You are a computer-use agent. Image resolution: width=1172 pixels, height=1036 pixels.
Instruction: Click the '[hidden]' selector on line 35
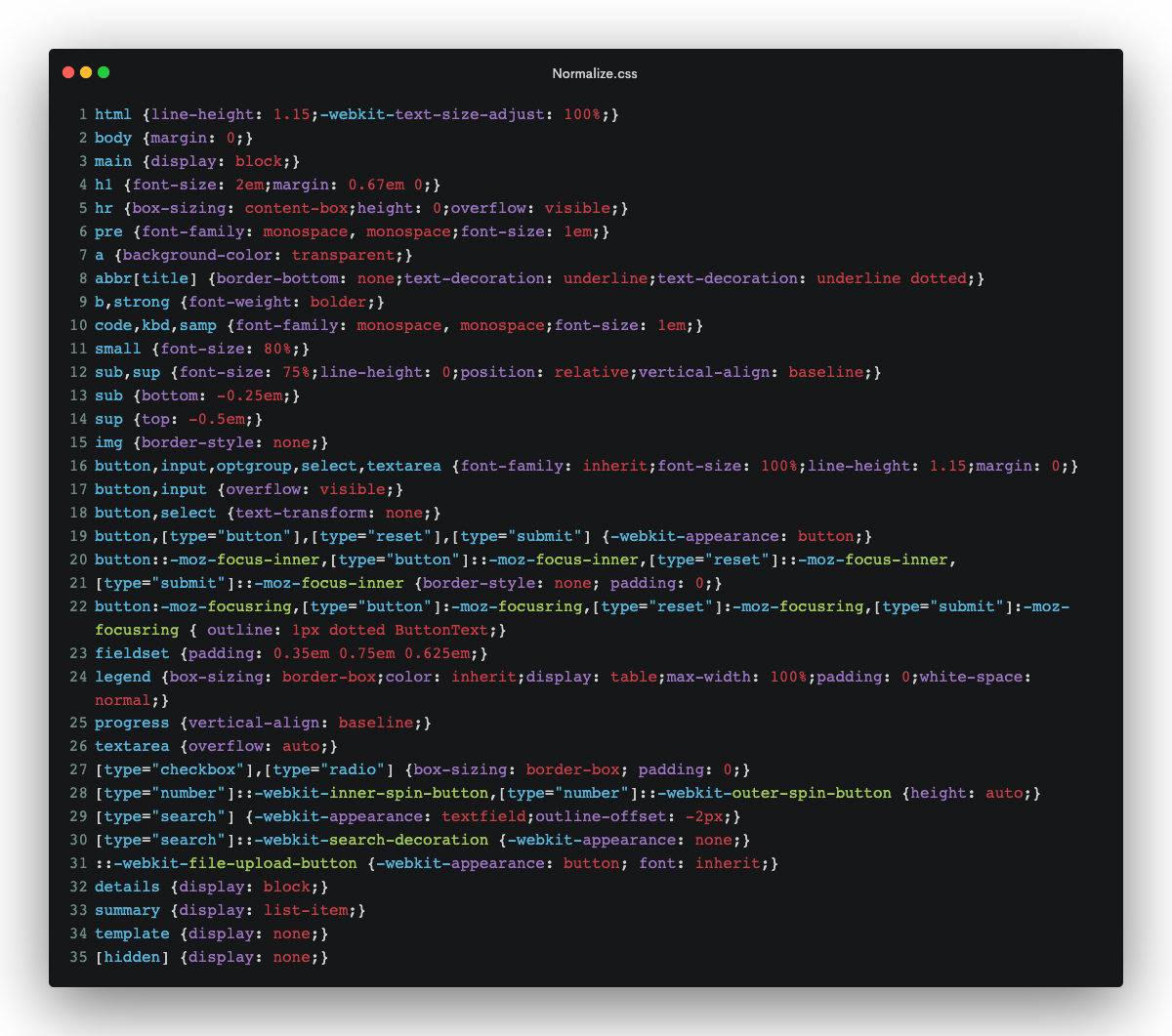(132, 957)
